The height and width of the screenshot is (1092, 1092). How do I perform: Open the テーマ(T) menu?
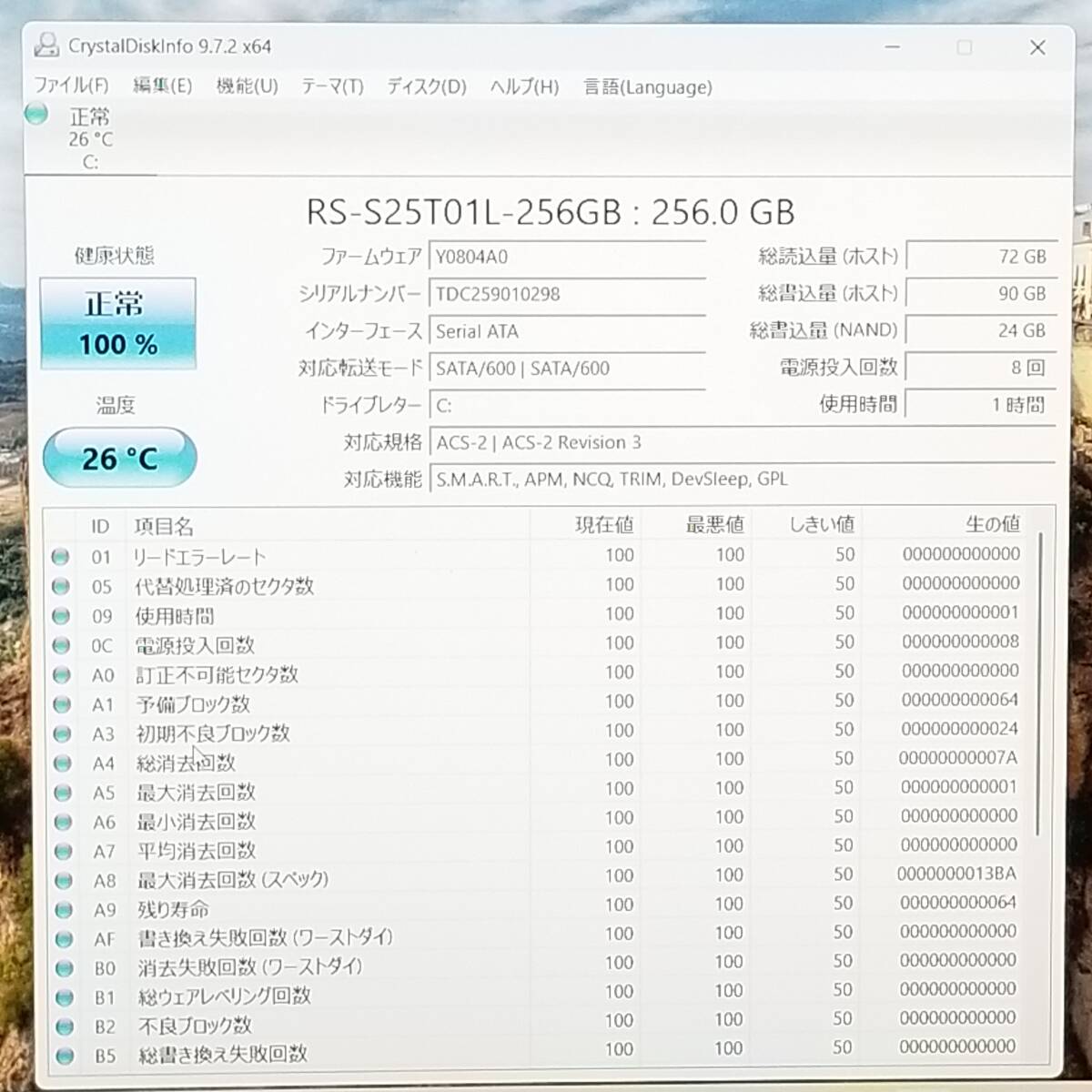click(332, 86)
